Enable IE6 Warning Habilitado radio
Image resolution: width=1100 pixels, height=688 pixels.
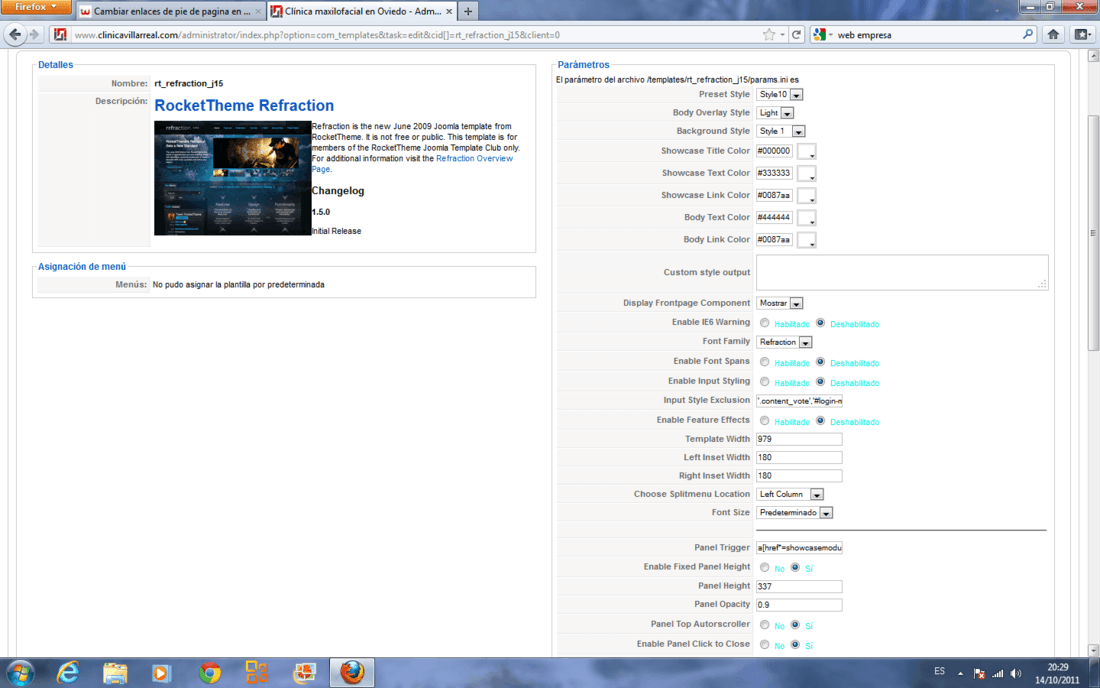765,323
